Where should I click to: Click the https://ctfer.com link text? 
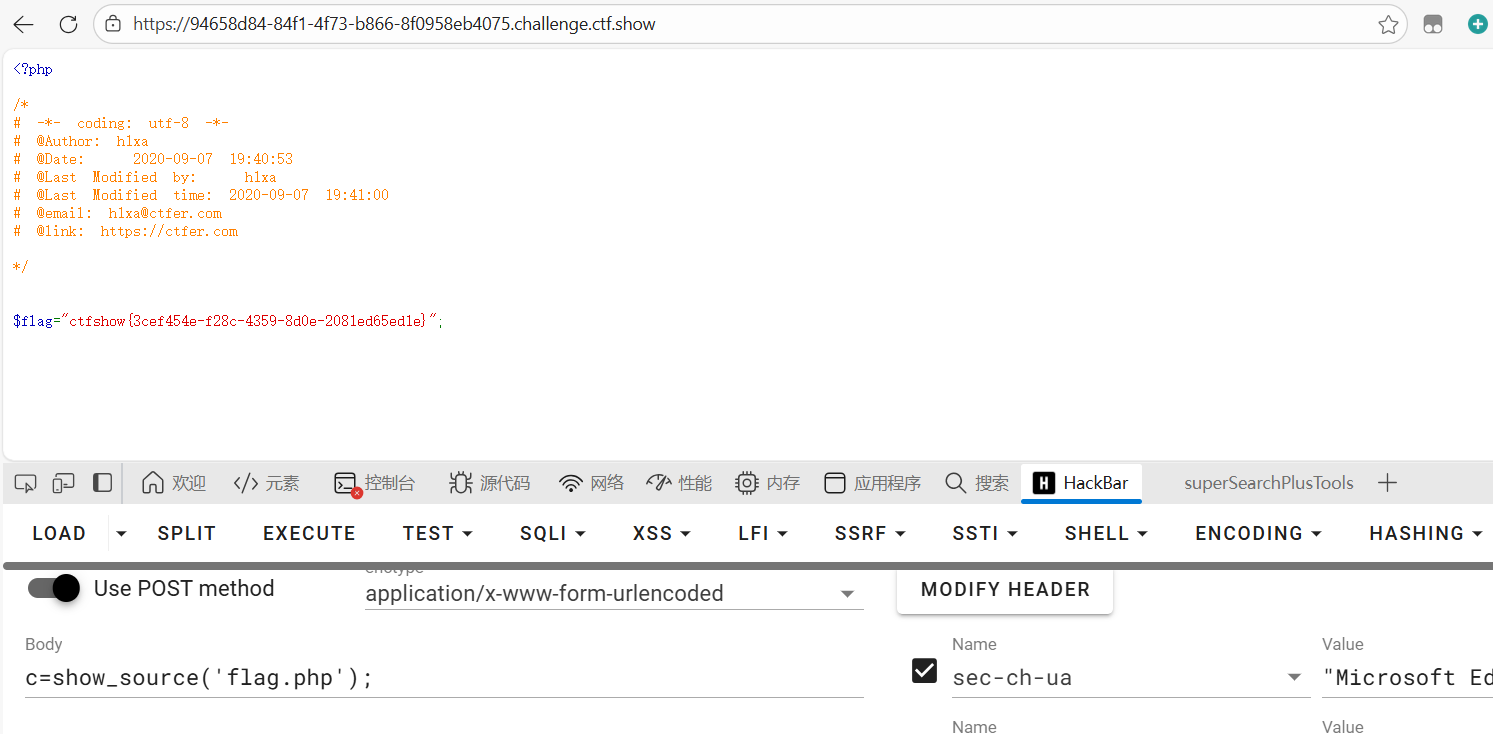tap(169, 231)
